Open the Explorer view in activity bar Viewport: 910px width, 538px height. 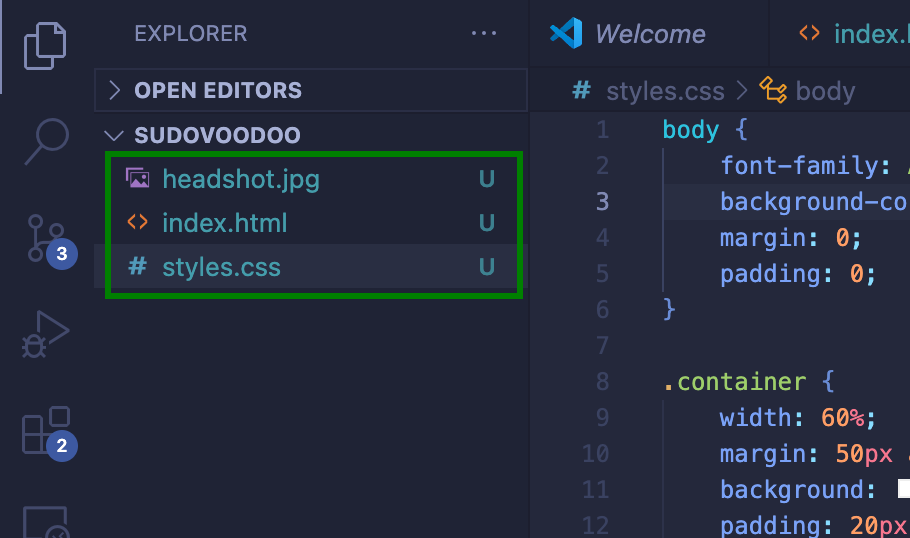45,46
